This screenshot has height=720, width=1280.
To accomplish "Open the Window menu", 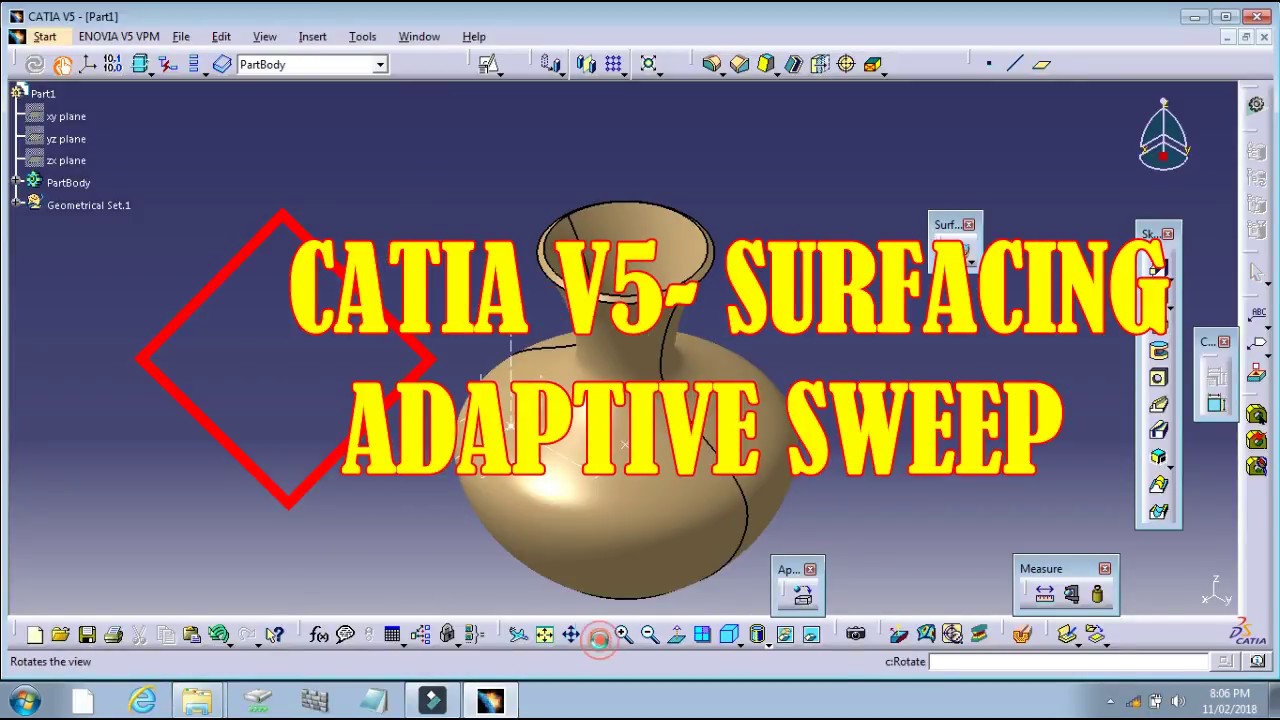I will click(419, 37).
